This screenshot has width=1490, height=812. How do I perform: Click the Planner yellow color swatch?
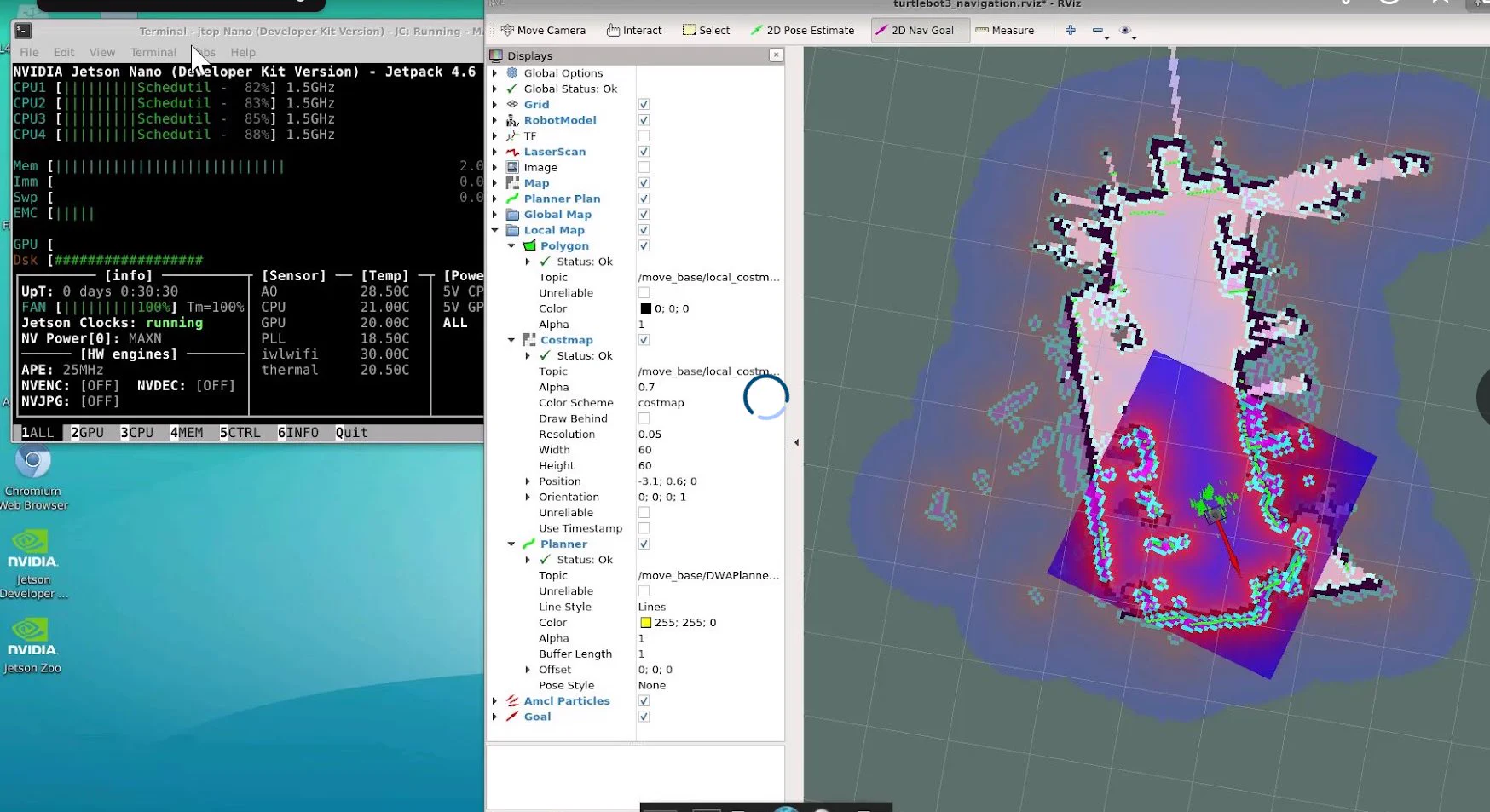[x=645, y=623]
